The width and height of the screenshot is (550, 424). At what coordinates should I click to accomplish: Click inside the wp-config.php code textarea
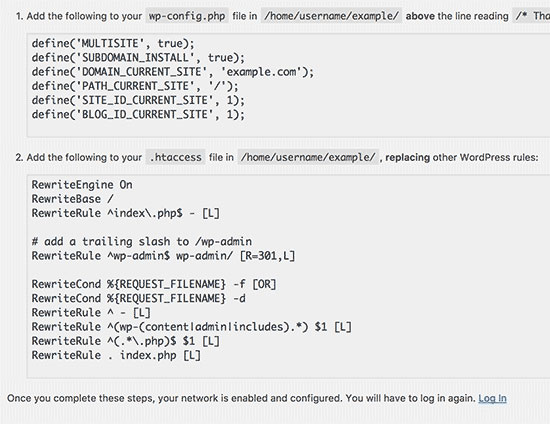[288, 85]
